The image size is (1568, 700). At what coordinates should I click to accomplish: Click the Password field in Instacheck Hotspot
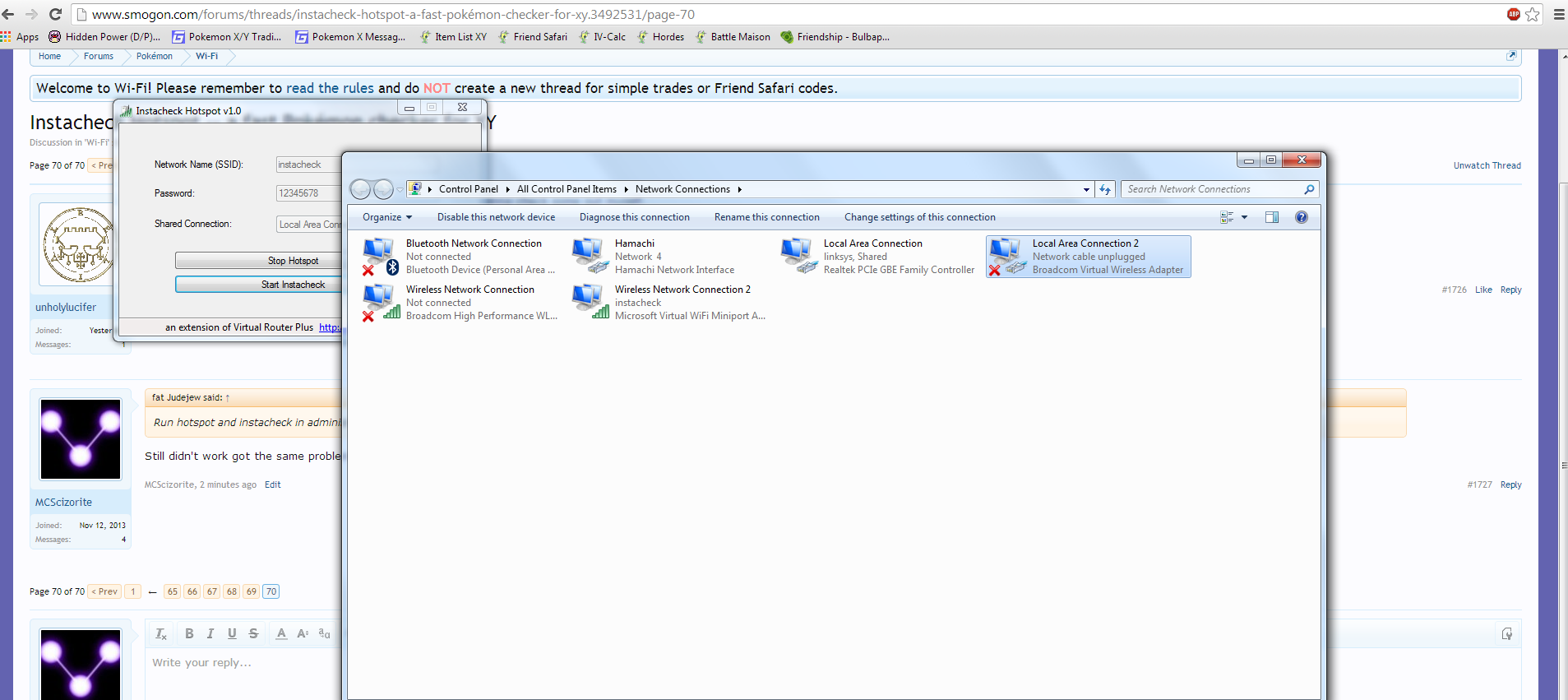(309, 193)
